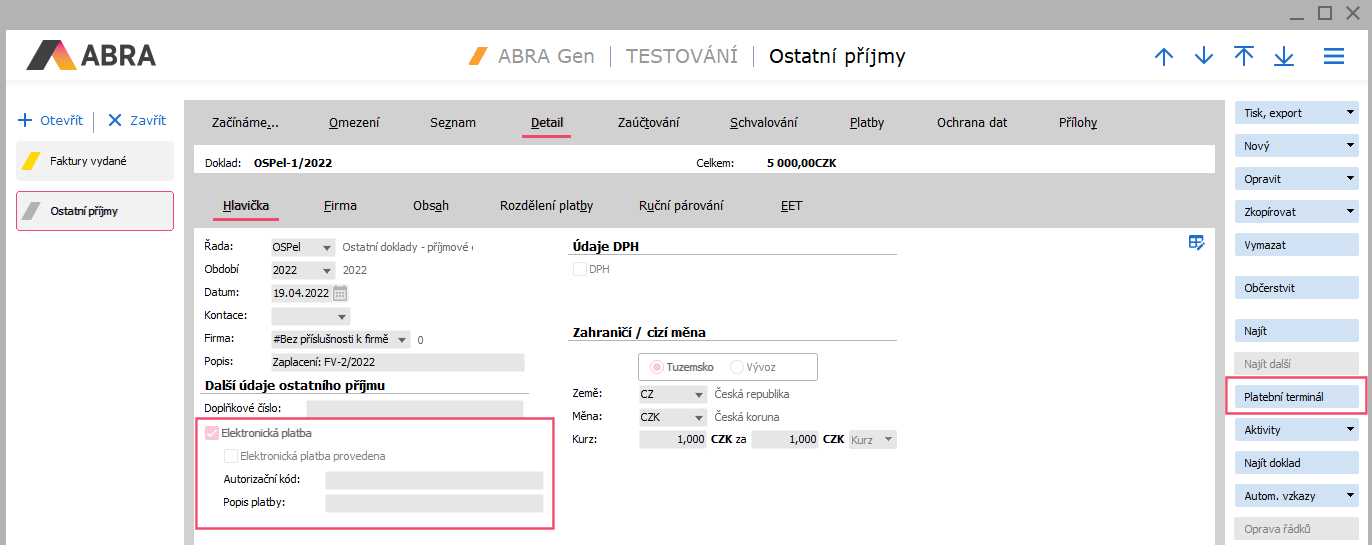
Task: Open the Rozdělení platby subtab
Action: 546,206
